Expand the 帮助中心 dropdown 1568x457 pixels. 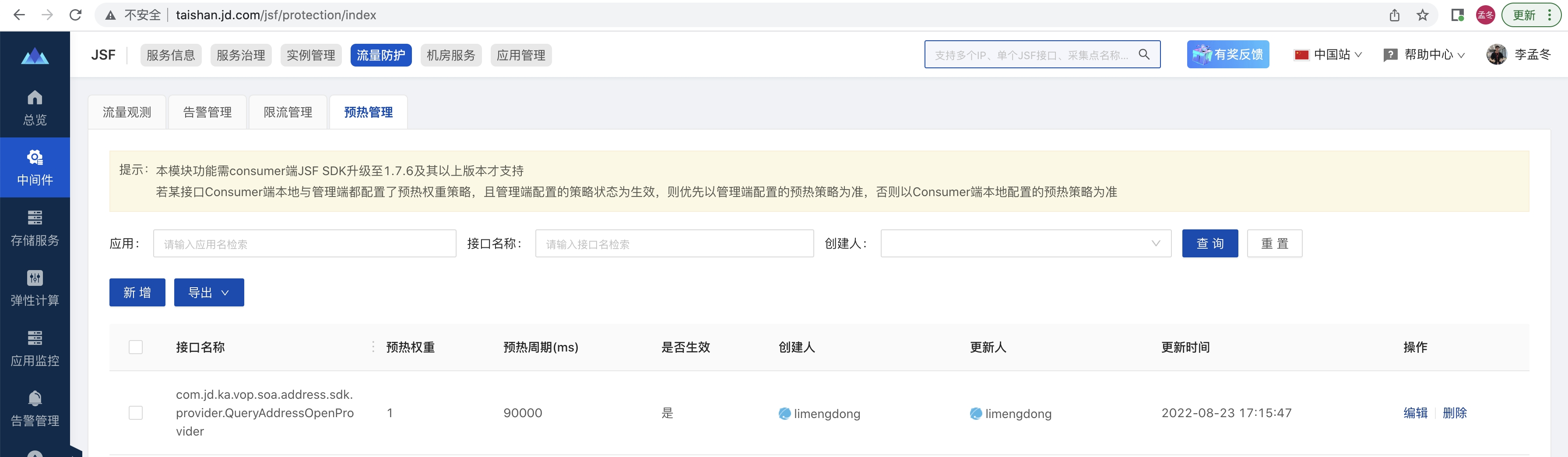pyautogui.click(x=1424, y=55)
